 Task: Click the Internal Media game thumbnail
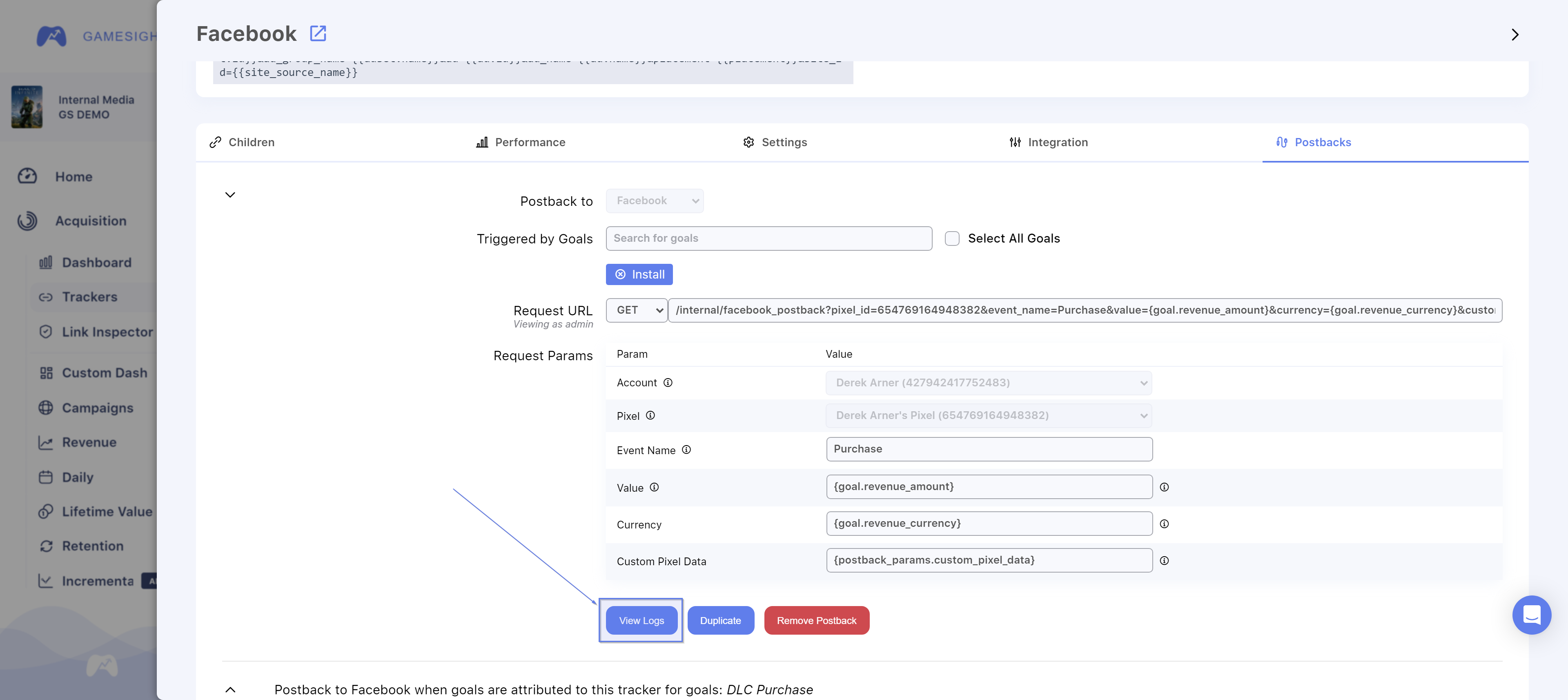coord(27,107)
